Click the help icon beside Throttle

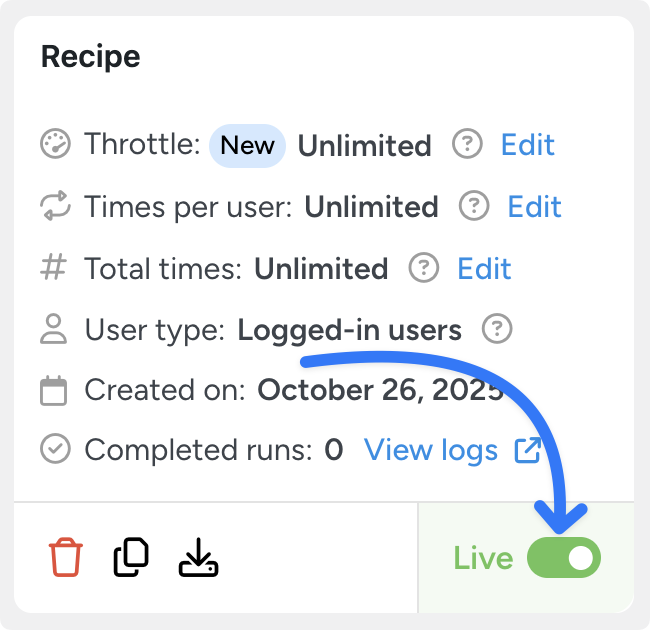[467, 145]
